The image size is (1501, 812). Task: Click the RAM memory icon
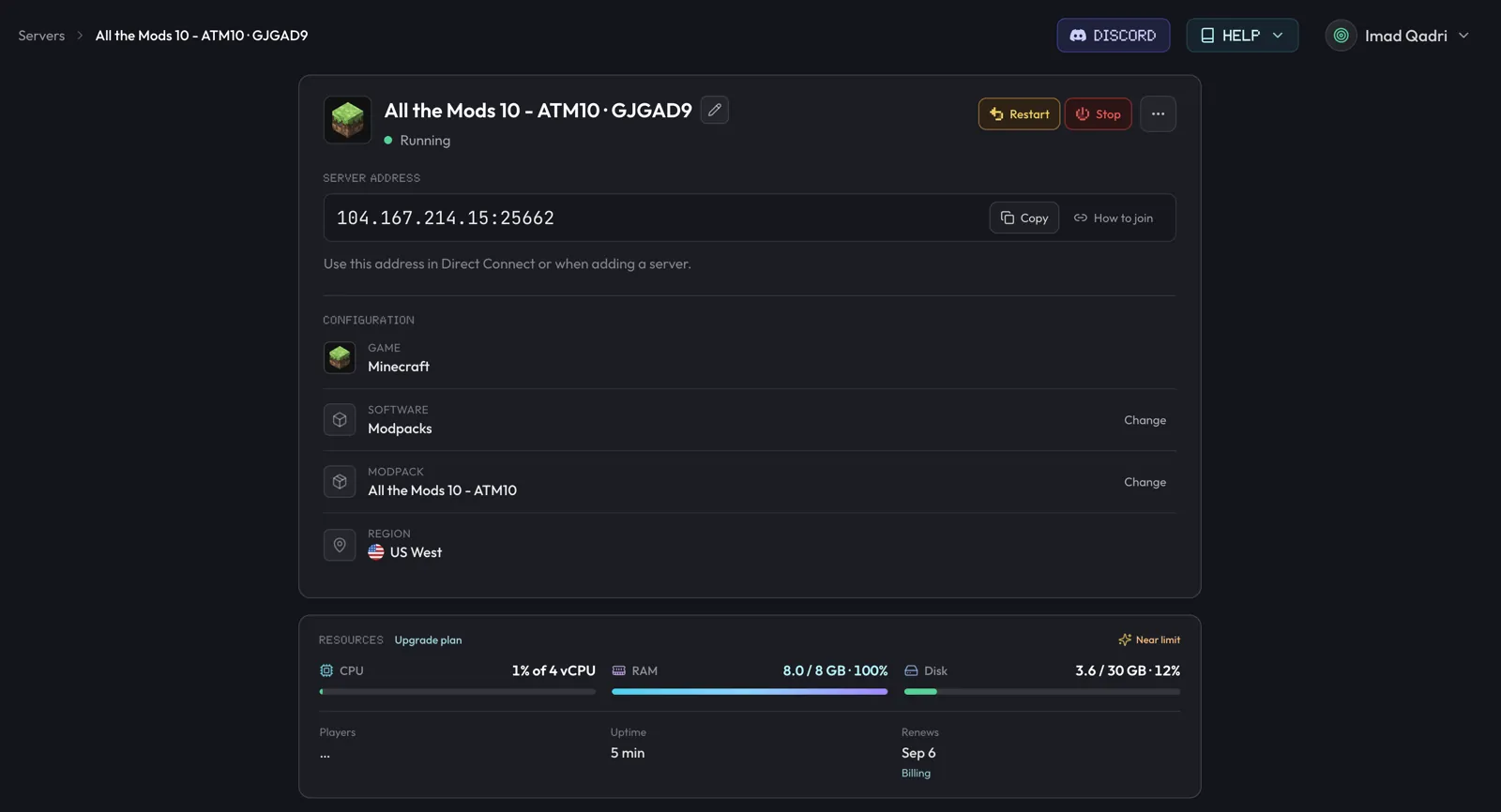618,670
